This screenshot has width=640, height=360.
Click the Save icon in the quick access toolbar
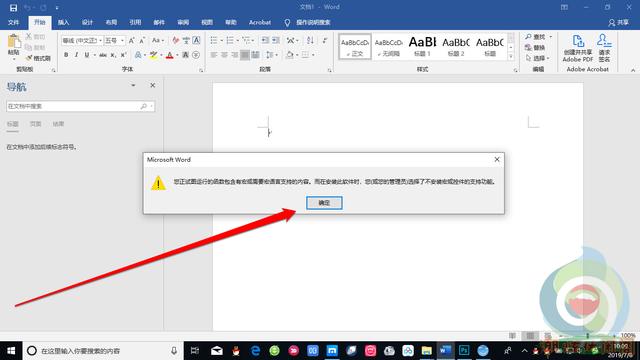click(13, 7)
